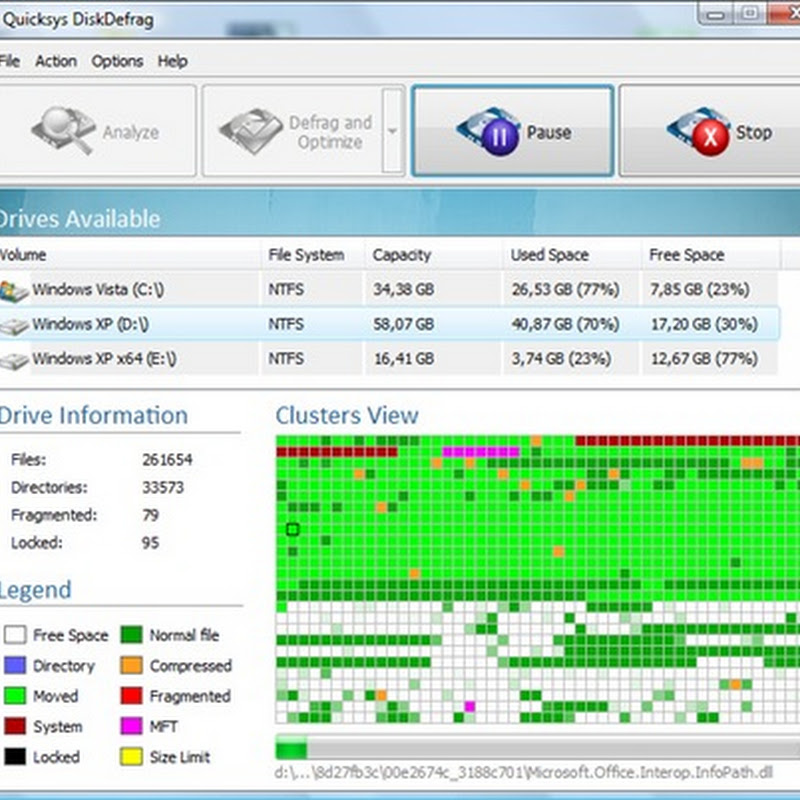
Task: Click the 26,53 GB (77%) used space cell
Action: click(565, 290)
